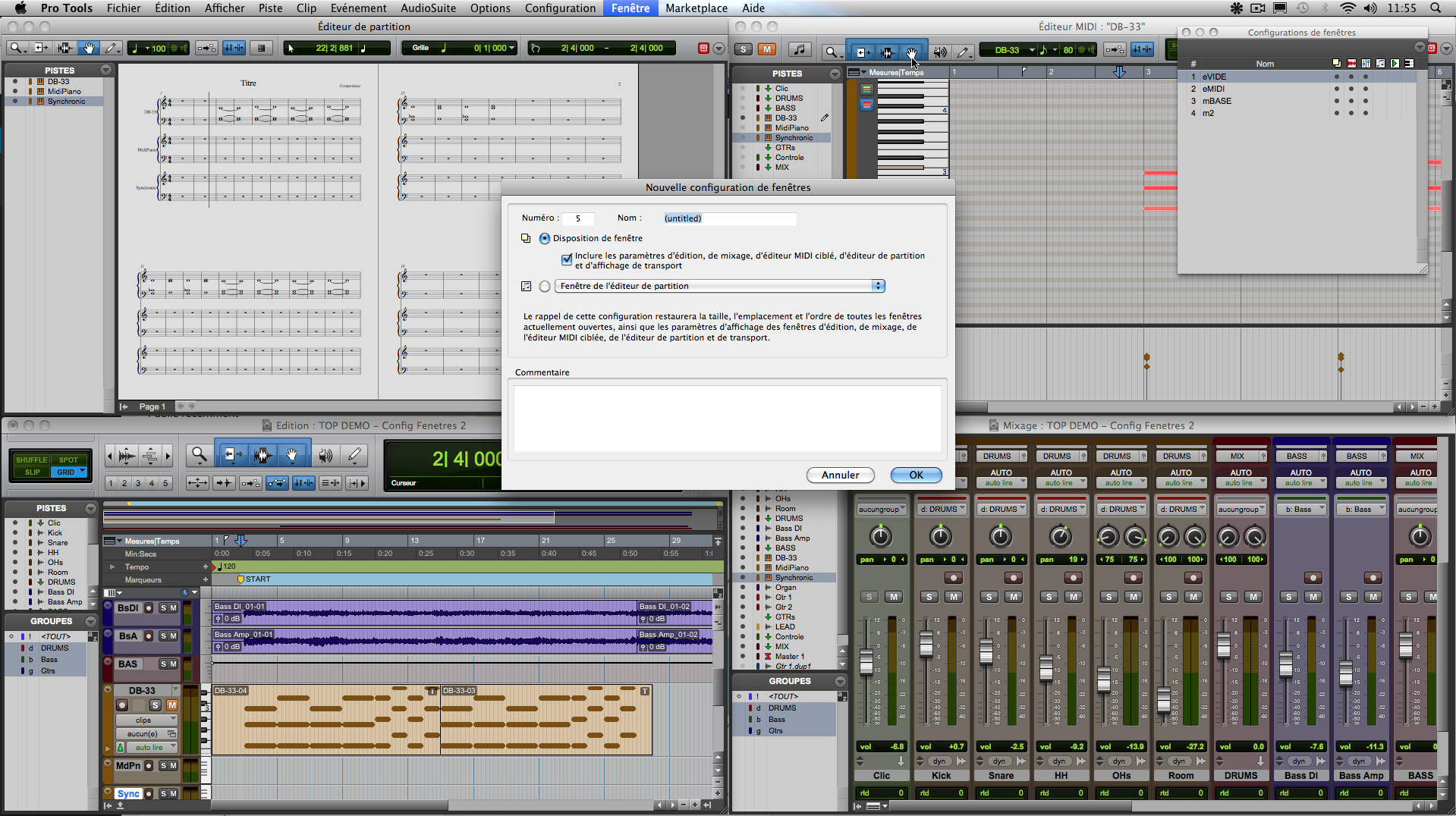
Task: Open Spotlight search in macOS menu bar
Action: click(x=1436, y=8)
